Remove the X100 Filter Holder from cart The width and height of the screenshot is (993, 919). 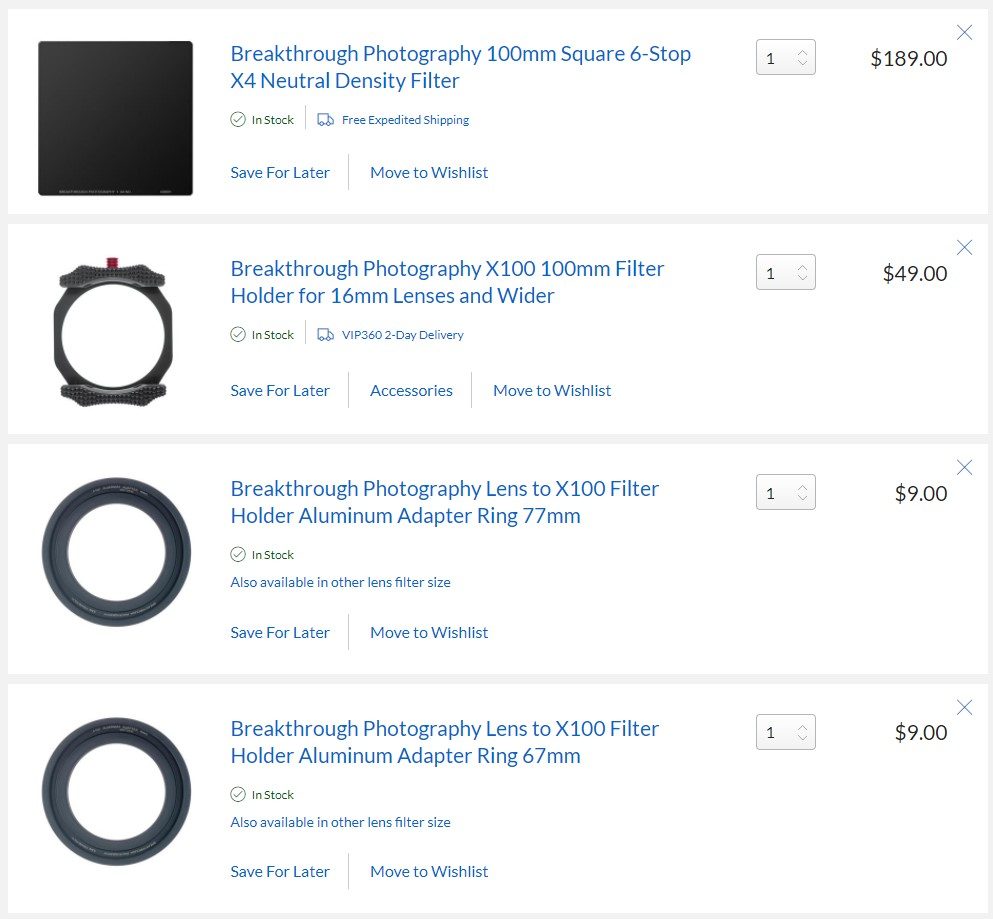coord(964,247)
